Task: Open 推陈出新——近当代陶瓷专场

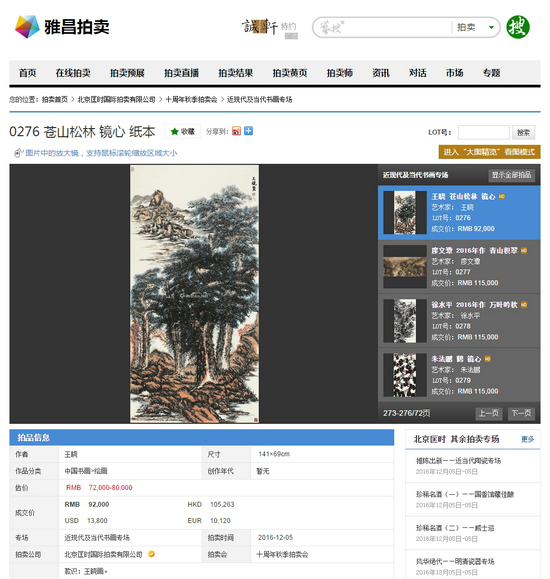Action: [x=458, y=460]
